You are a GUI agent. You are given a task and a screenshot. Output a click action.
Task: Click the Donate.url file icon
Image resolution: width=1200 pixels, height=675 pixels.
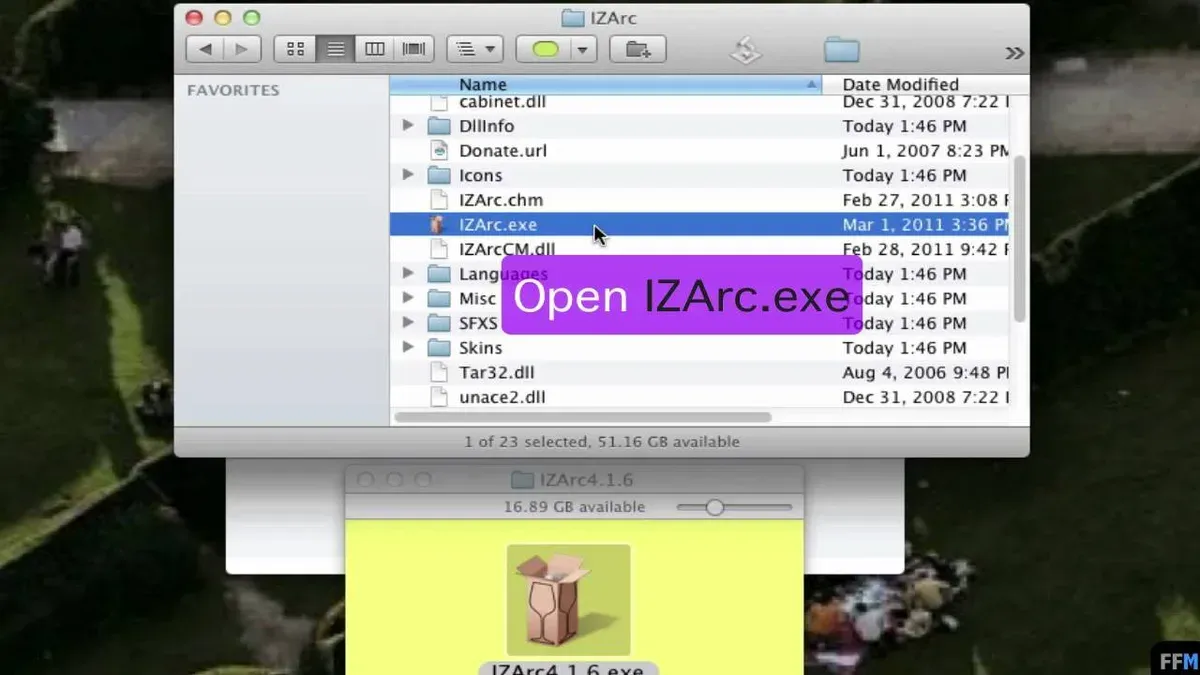pyautogui.click(x=439, y=151)
